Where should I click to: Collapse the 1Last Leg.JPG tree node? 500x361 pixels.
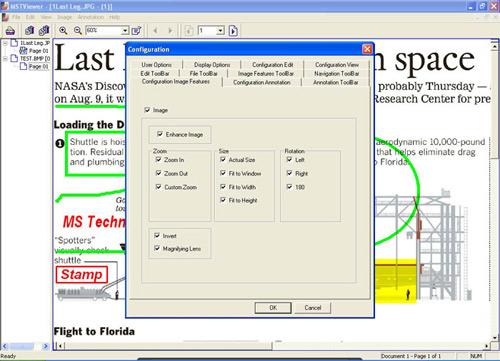pos(5,43)
